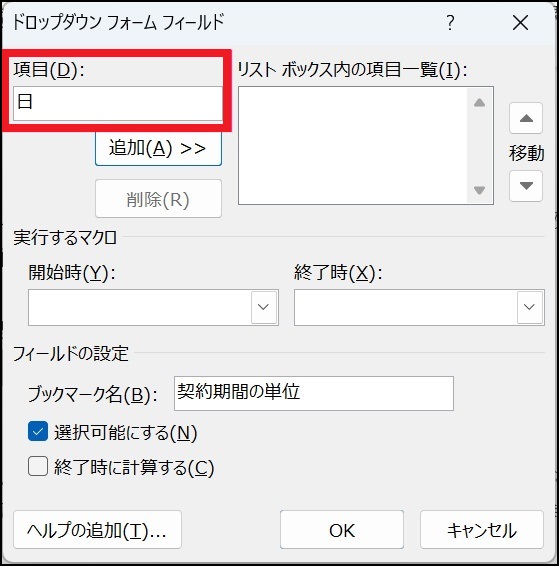Open the 終了時(X) macro dropdown
This screenshot has height=566, width=559.
tap(529, 307)
